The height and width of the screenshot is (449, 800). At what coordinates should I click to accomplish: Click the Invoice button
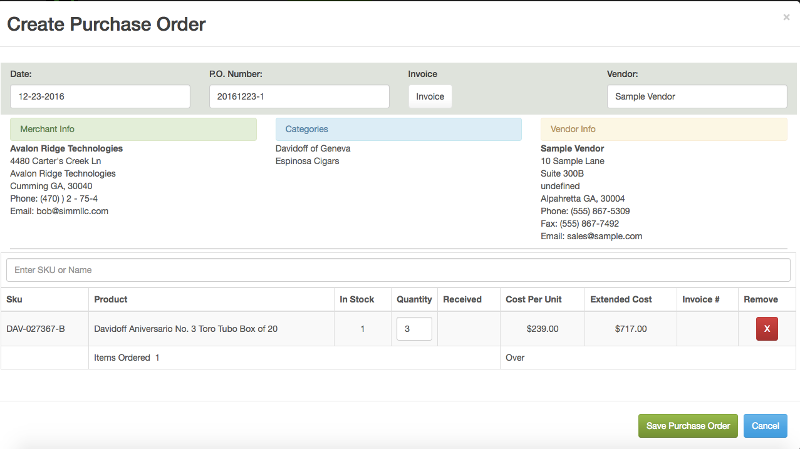(430, 96)
